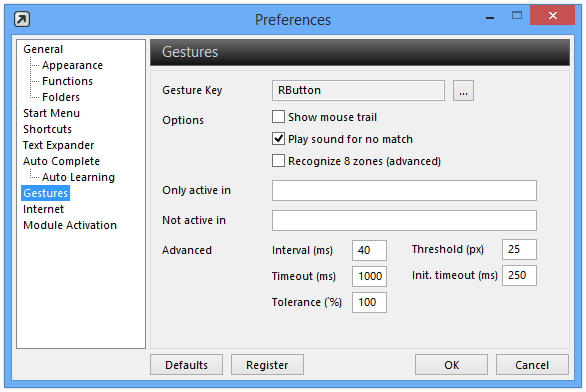Click the app arrow icon in title bar

[x=22, y=19]
